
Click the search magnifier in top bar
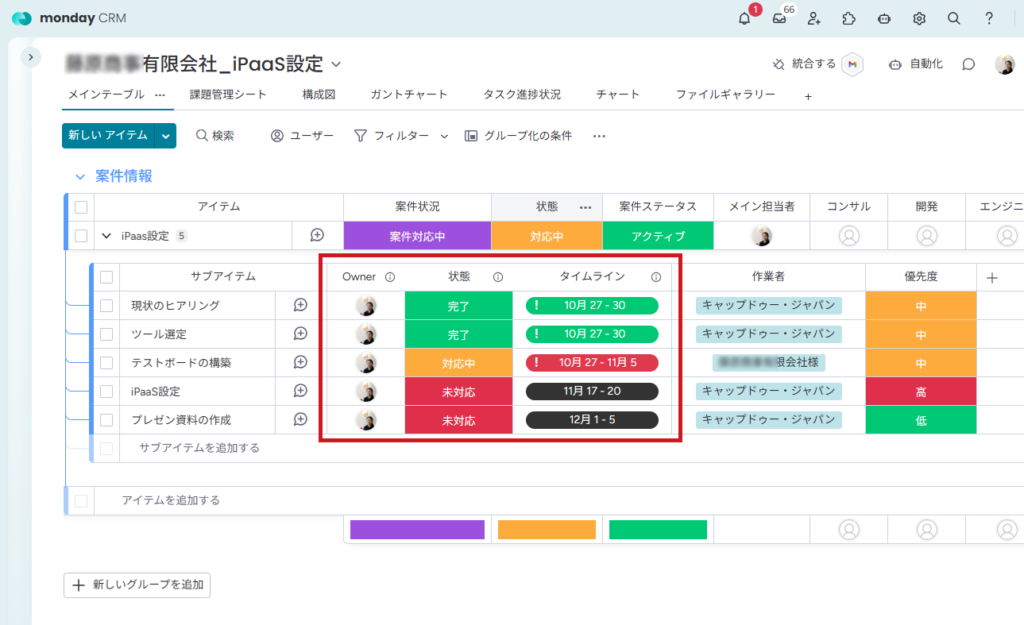point(954,18)
